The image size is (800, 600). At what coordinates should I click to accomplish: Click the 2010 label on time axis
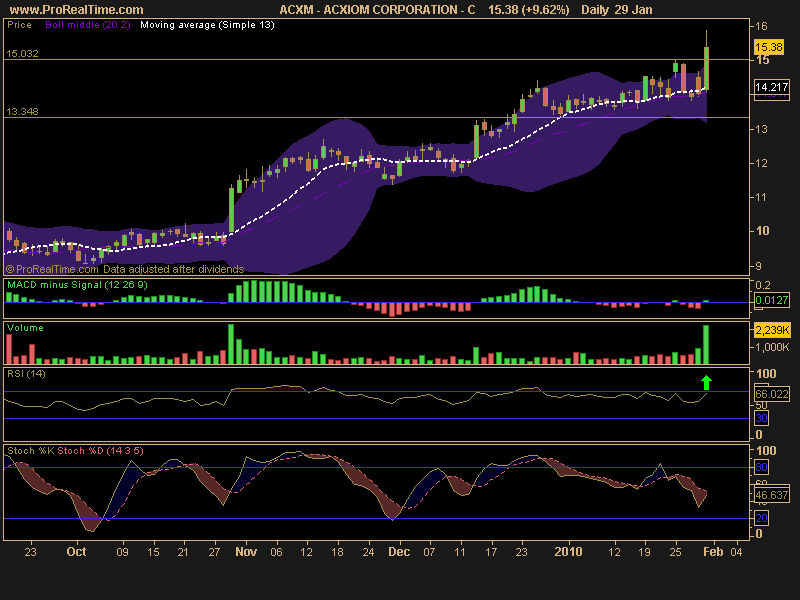tap(568, 552)
